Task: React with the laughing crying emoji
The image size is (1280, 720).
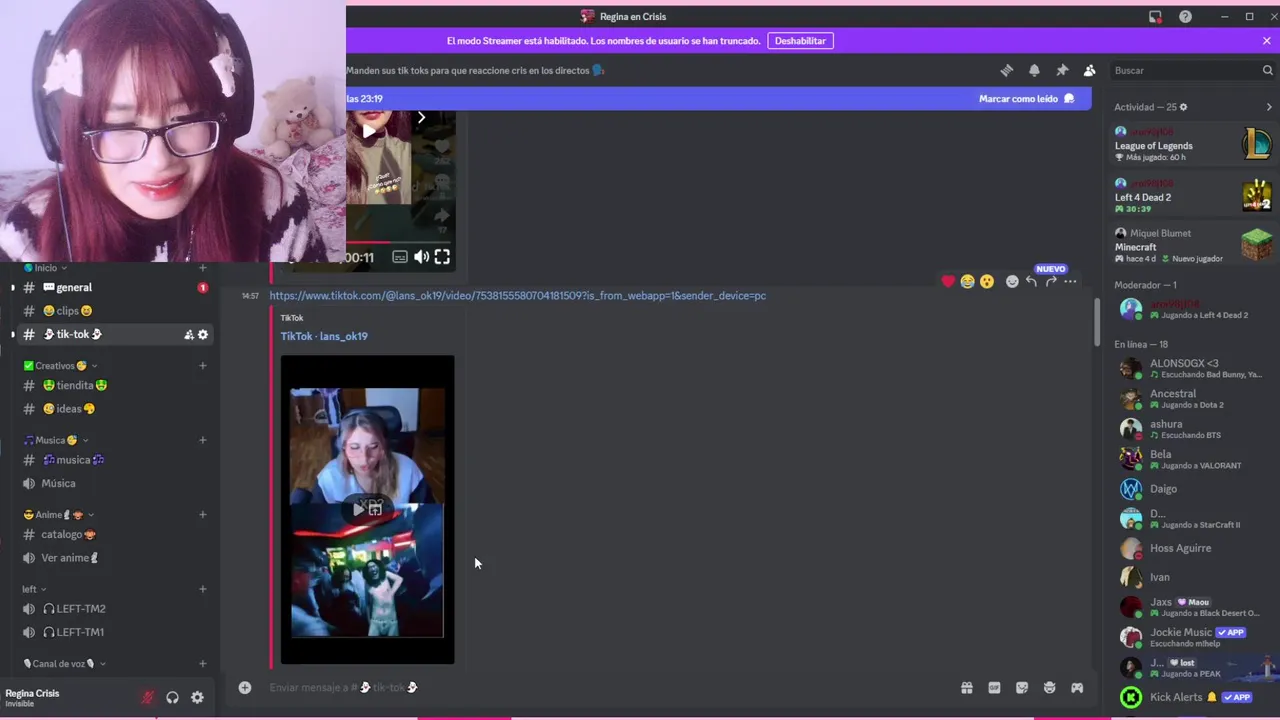Action: coord(967,282)
